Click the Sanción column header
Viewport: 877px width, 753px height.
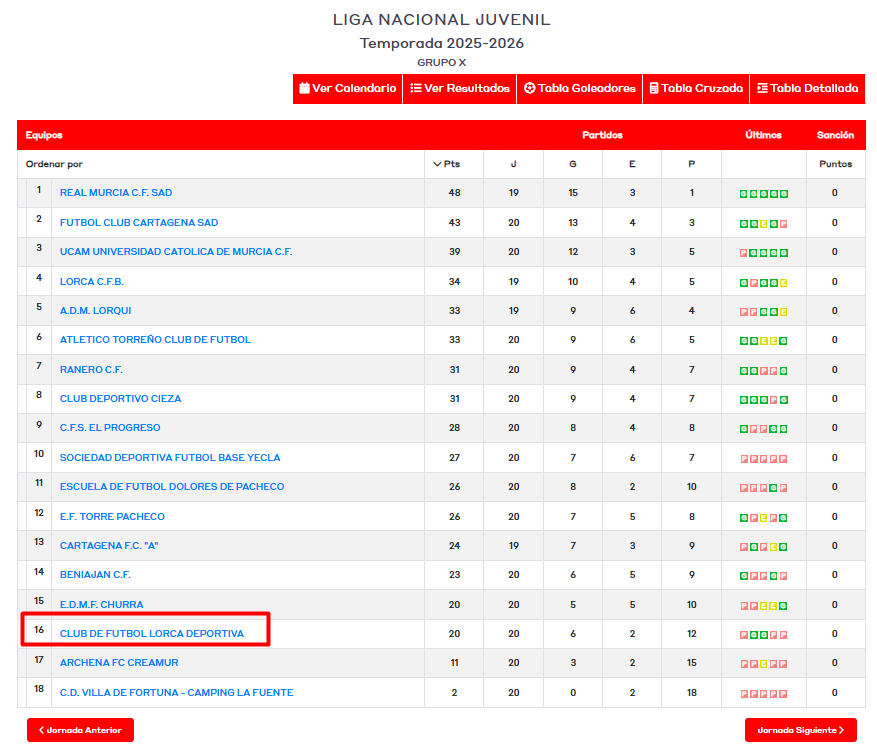click(835, 135)
